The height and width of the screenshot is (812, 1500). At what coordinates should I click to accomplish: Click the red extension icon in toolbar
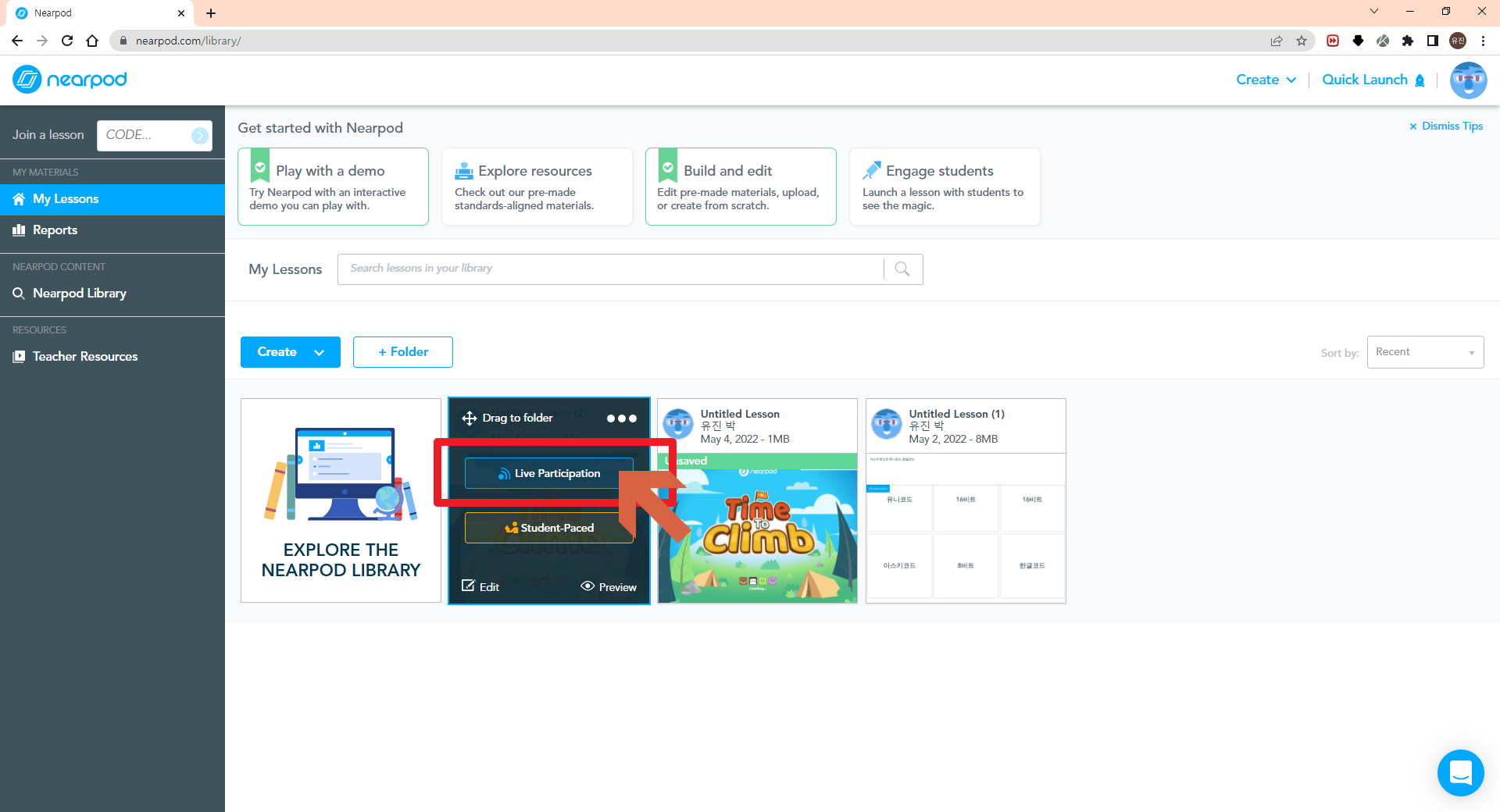tap(1333, 41)
